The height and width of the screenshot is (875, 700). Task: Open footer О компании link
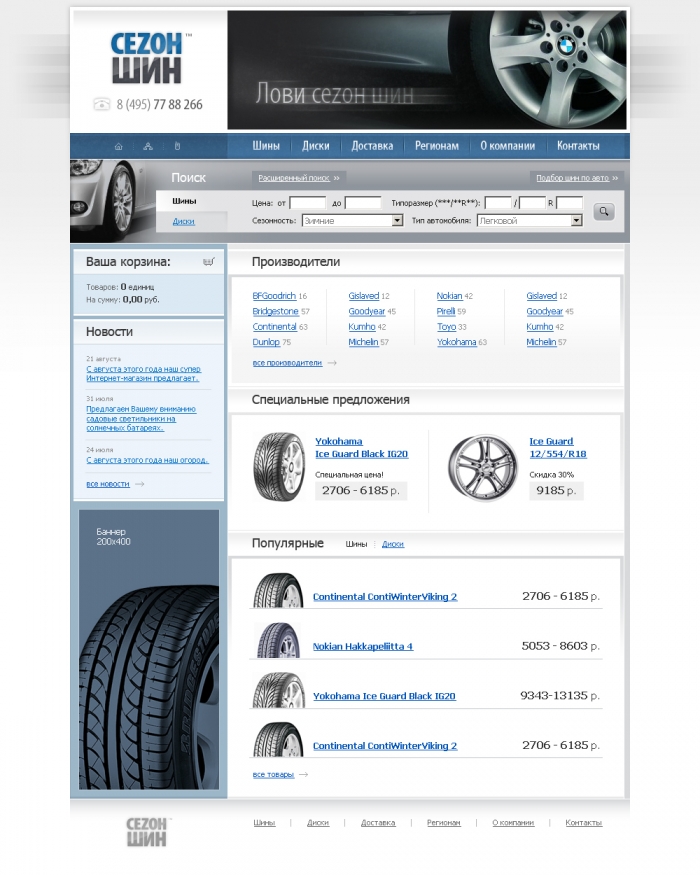[x=513, y=823]
